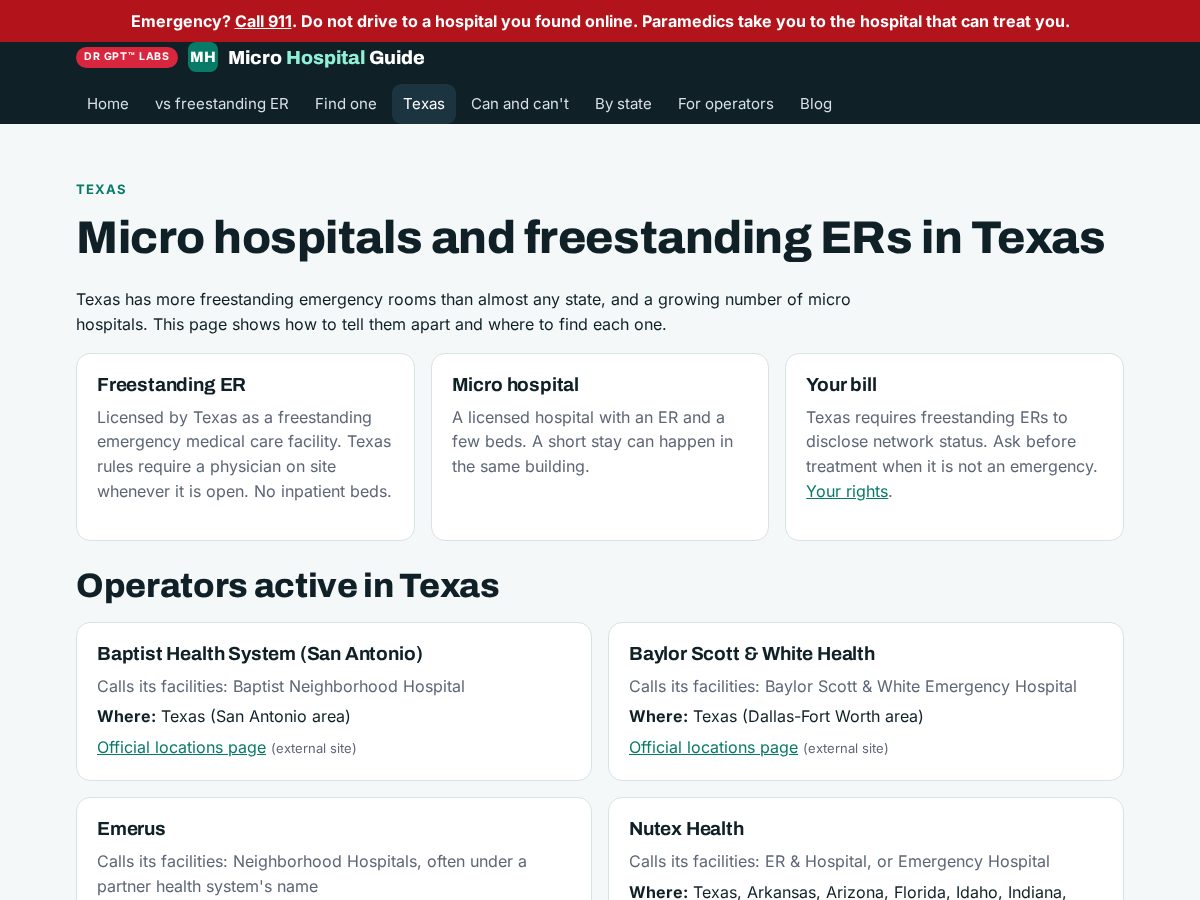Click Nutex 'ER & Hospital, or Emergency Hospital' text
This screenshot has height=900, width=1200.
(908, 861)
